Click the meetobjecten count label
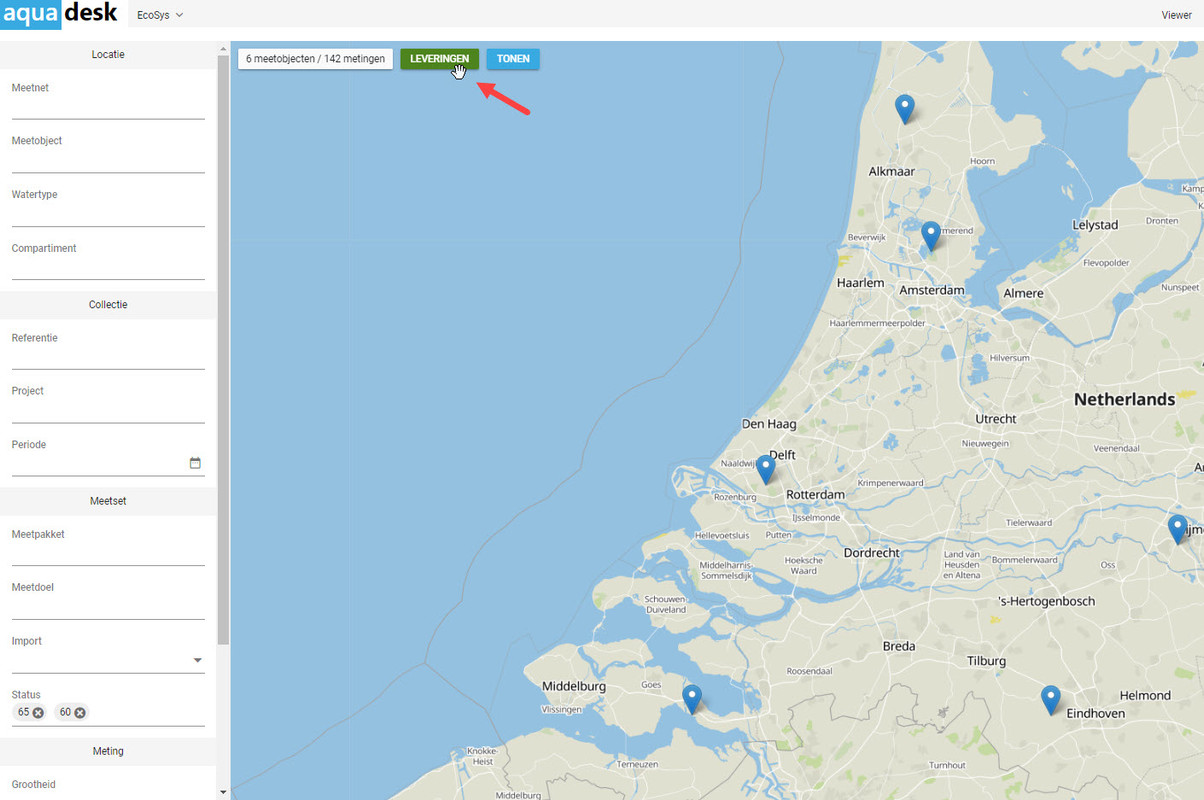The height and width of the screenshot is (800, 1204). point(315,59)
